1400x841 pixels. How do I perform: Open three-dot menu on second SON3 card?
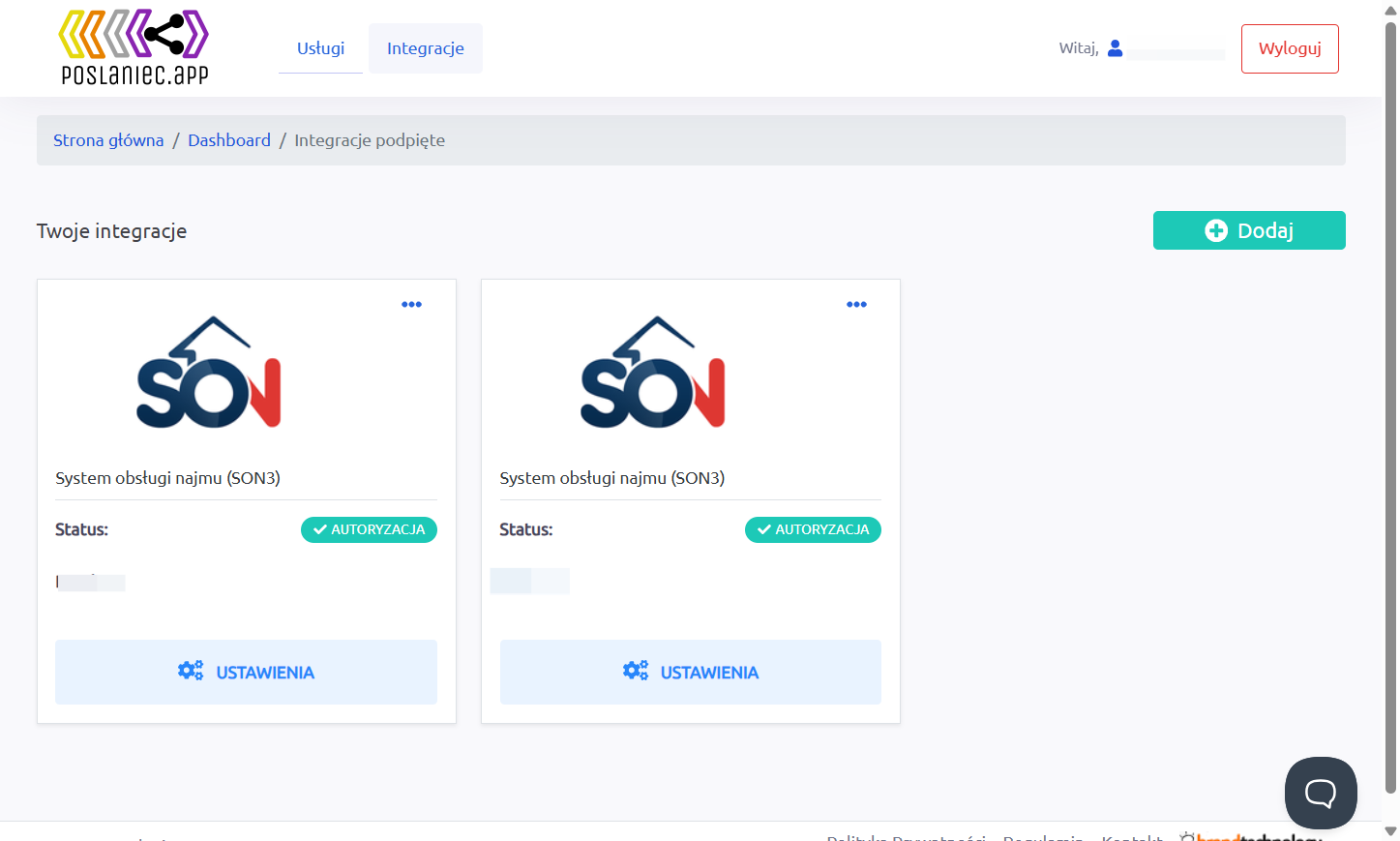(x=856, y=304)
